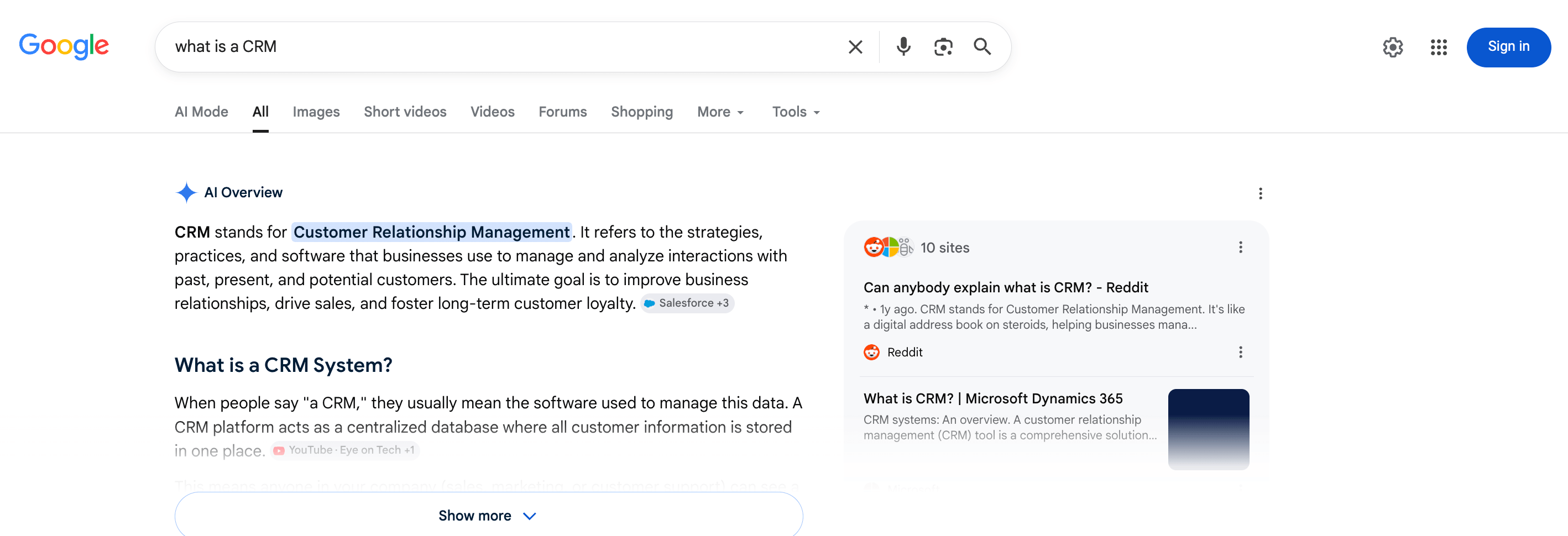Open quick settings gear icon

pyautogui.click(x=1392, y=47)
